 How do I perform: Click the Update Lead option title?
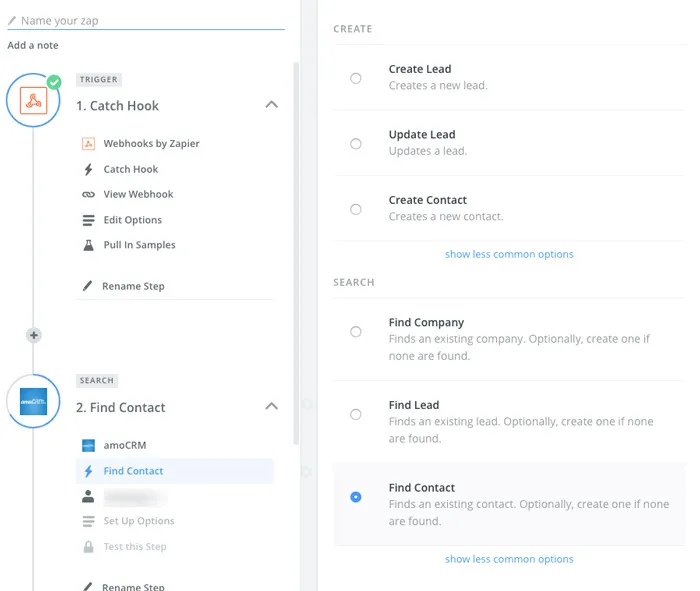[422, 135]
